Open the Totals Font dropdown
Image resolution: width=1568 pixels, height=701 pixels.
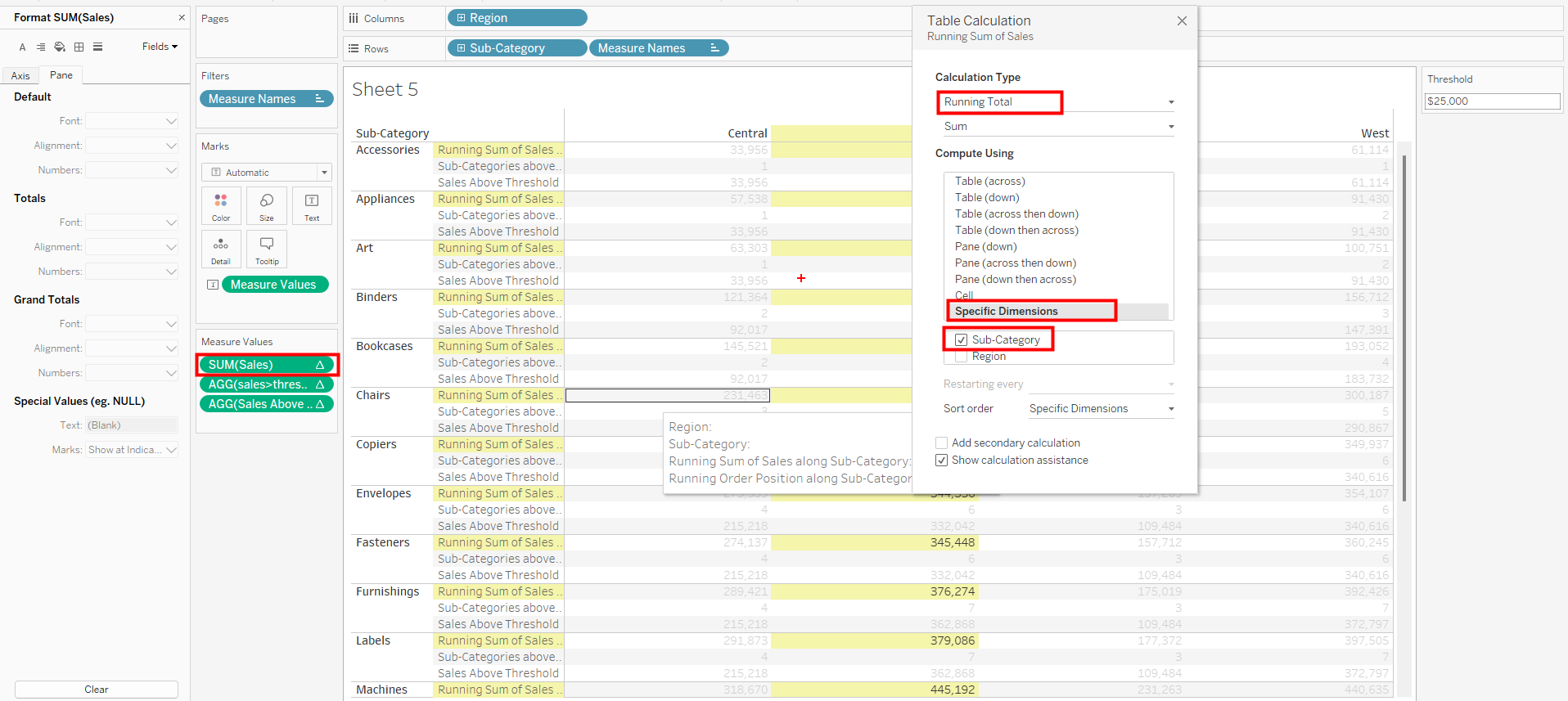pos(132,222)
